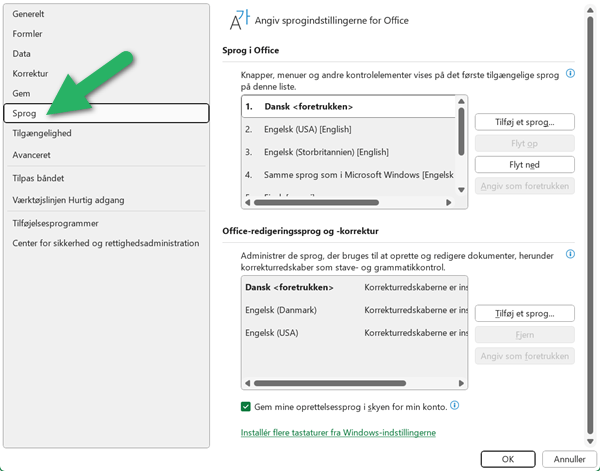Click 'Tilføj et sprog...' for editing languages
600x471 pixels.
524,313
